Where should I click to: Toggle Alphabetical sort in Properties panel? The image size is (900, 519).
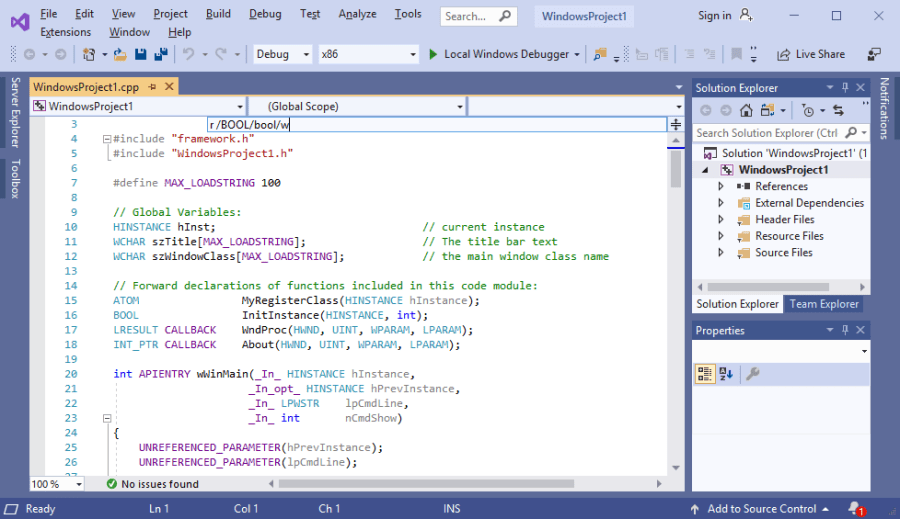pos(727,374)
